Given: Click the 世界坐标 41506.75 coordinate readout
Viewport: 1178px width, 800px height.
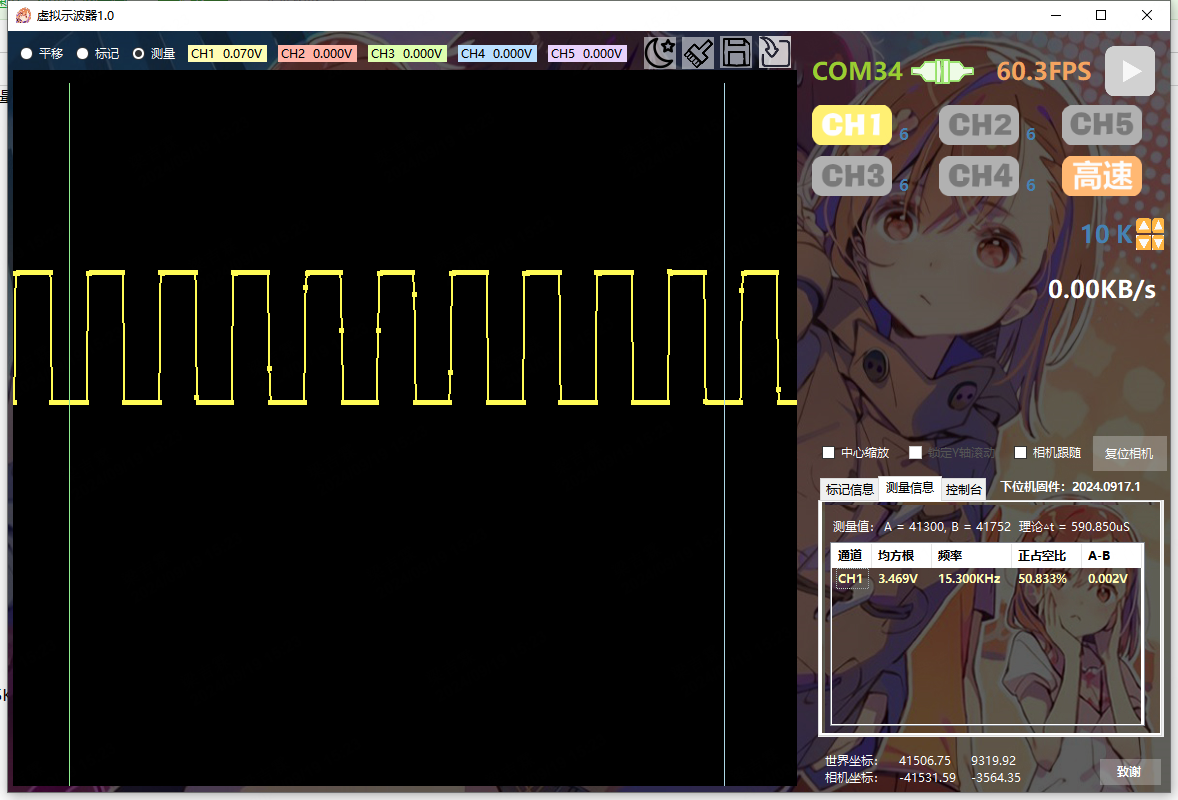Looking at the screenshot, I should coord(920,761).
